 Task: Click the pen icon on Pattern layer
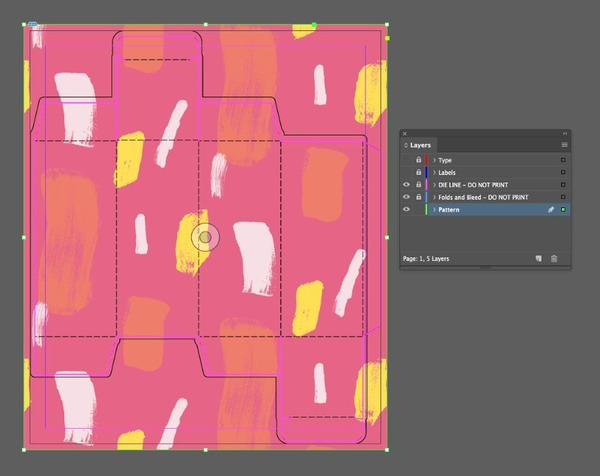tap(550, 210)
